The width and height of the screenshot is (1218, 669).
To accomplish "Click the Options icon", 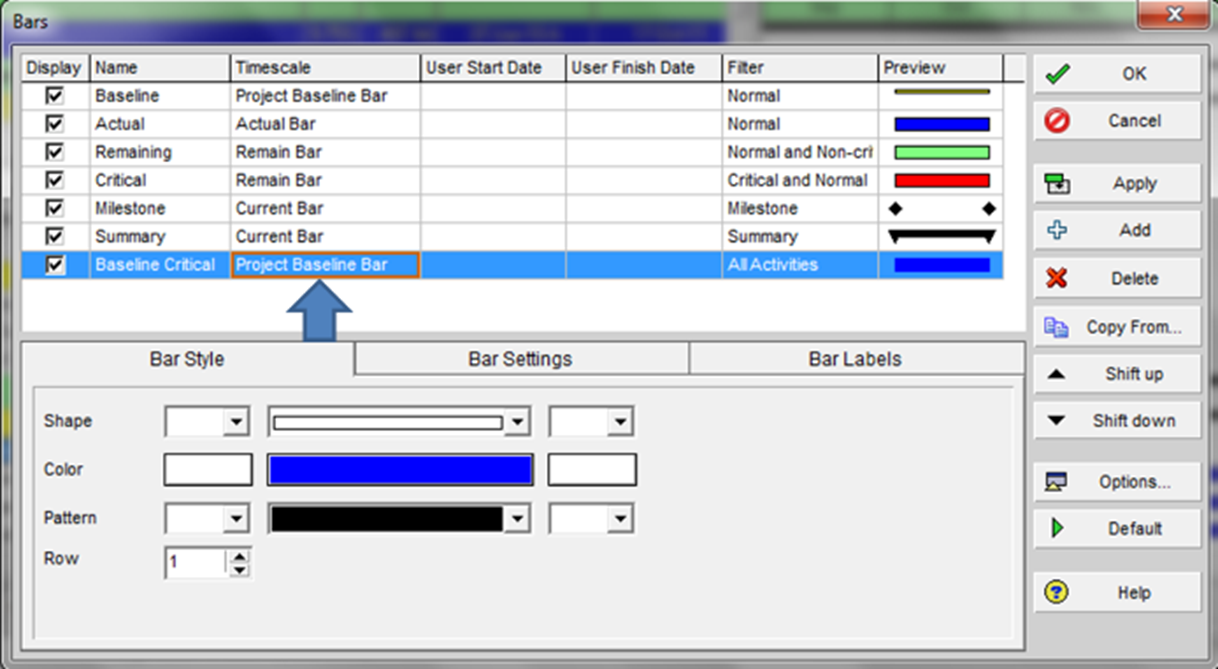I will coord(1057,482).
